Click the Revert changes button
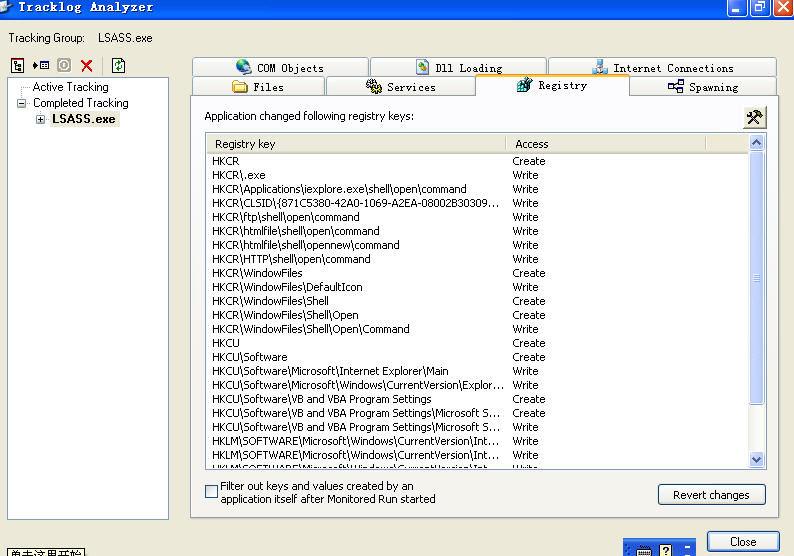The height and width of the screenshot is (556, 794). pyautogui.click(x=711, y=495)
